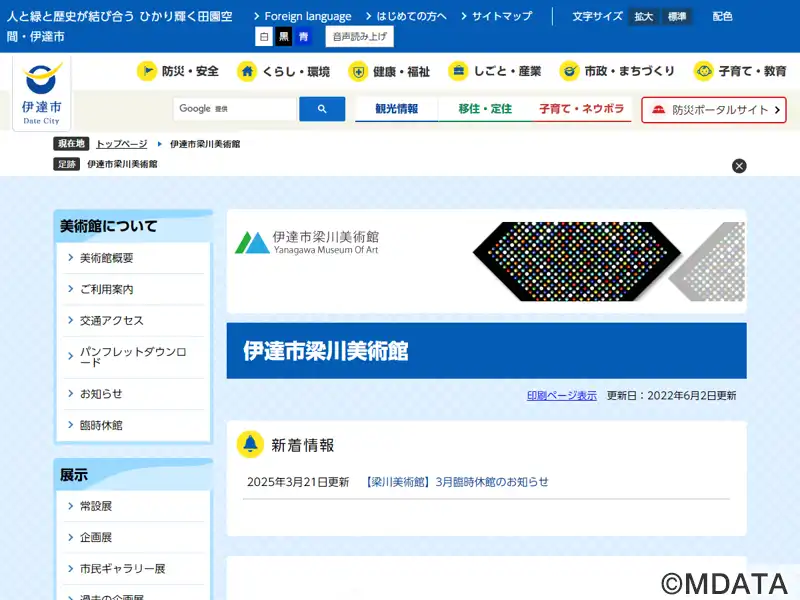Click the shield icon beside 健康・福祉
The image size is (800, 600).
click(358, 71)
